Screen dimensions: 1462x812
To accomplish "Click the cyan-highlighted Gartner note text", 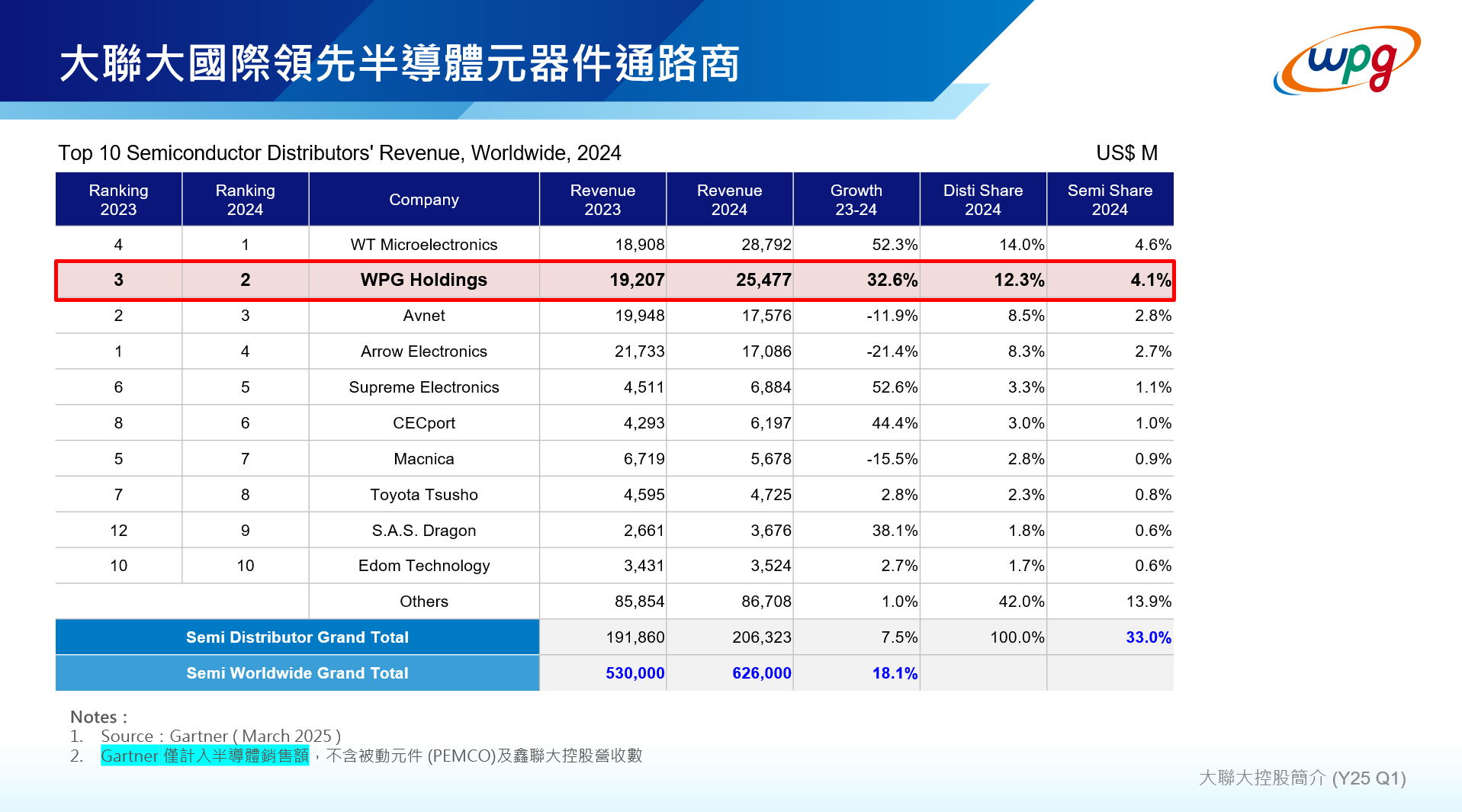I will tap(204, 756).
